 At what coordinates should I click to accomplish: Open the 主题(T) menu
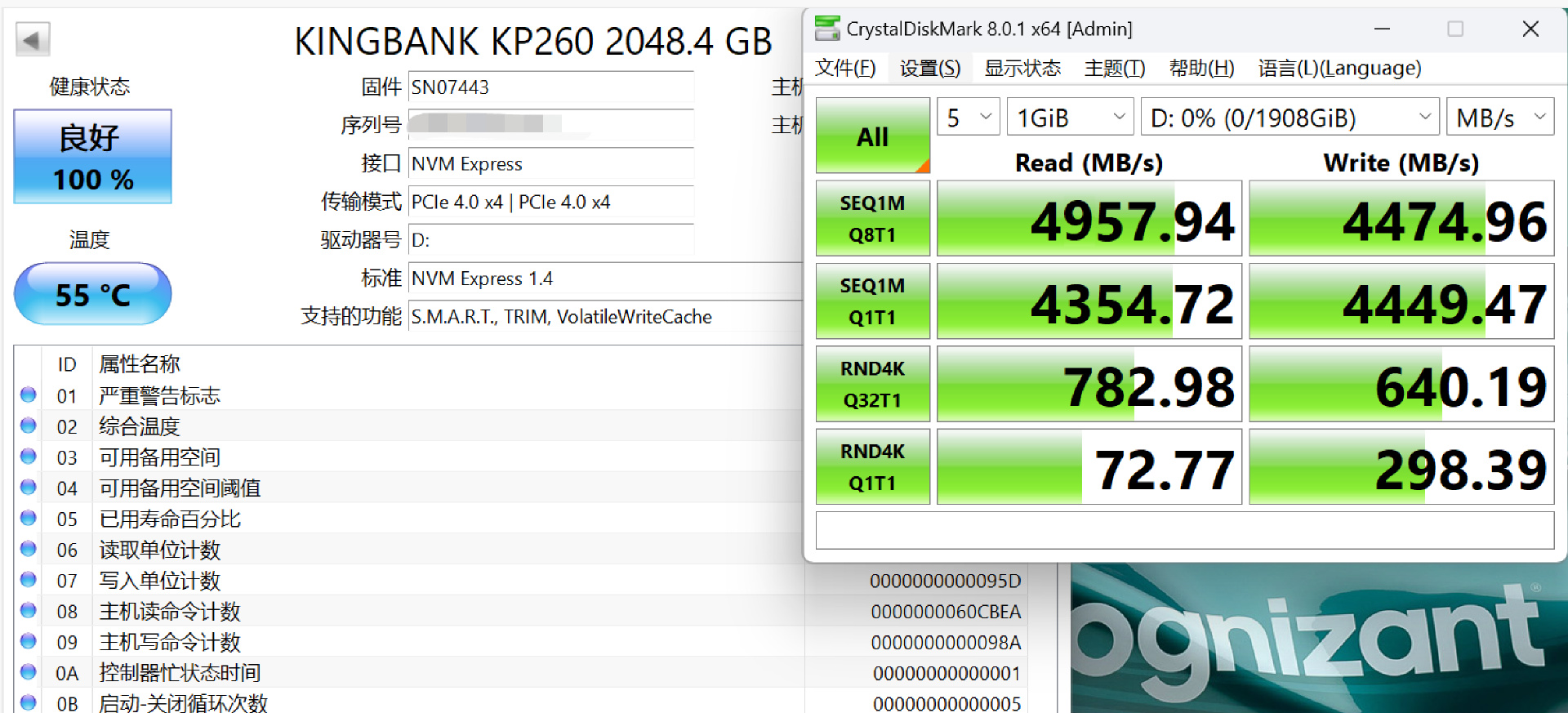1114,68
